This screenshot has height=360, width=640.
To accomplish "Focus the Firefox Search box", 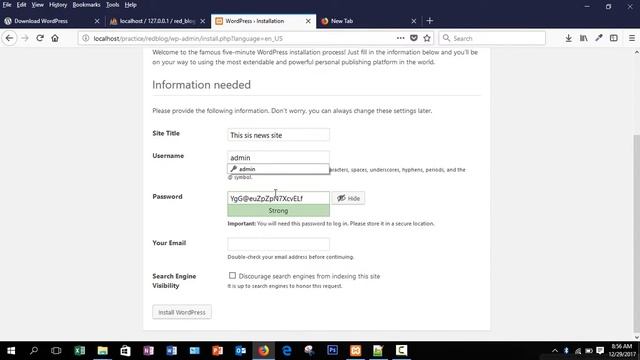I will pos(492,38).
